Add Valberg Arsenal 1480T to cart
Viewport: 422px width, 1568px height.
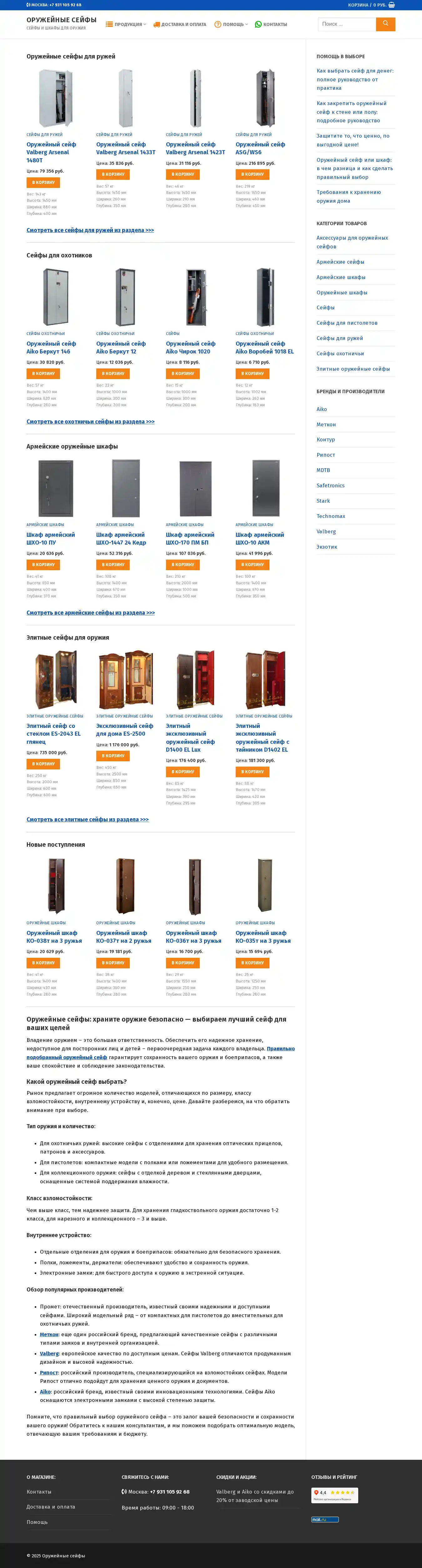coord(43,183)
